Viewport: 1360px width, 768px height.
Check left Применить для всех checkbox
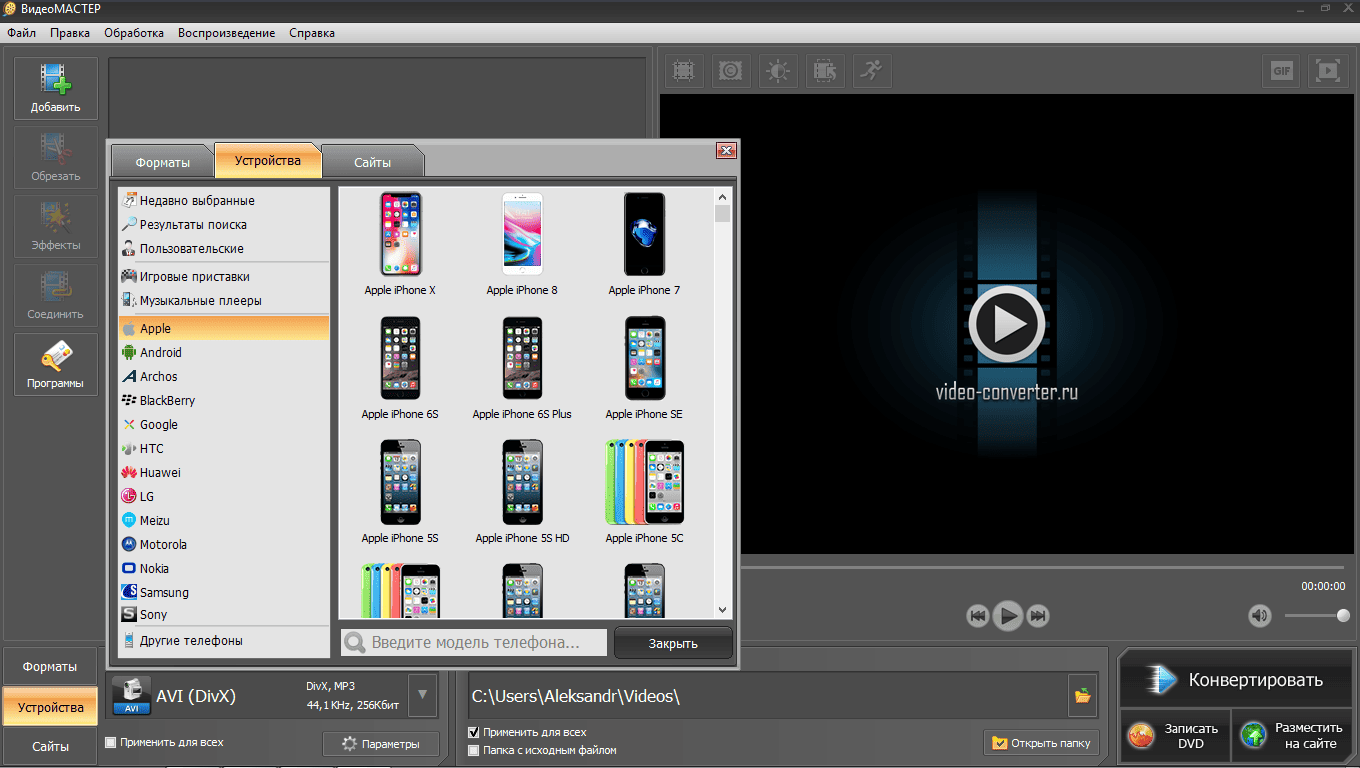coord(111,743)
